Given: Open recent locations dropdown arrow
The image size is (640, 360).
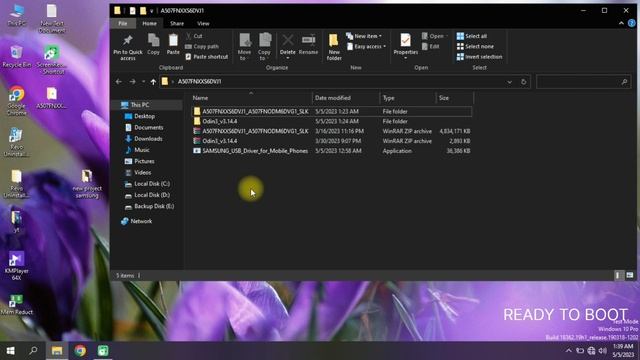Looking at the screenshot, I should coord(143,82).
